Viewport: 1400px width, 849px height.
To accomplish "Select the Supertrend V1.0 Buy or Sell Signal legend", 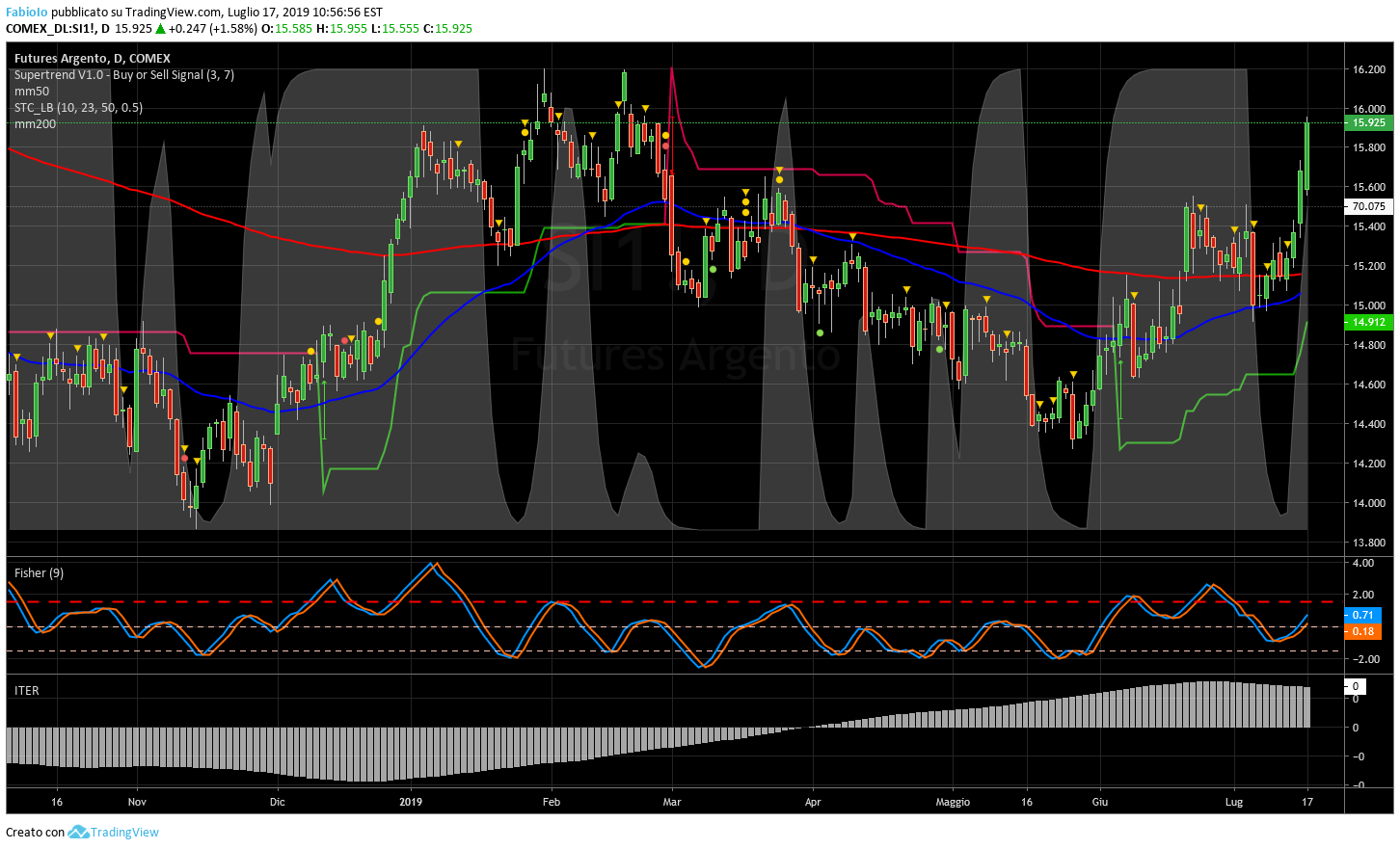I will [124, 75].
